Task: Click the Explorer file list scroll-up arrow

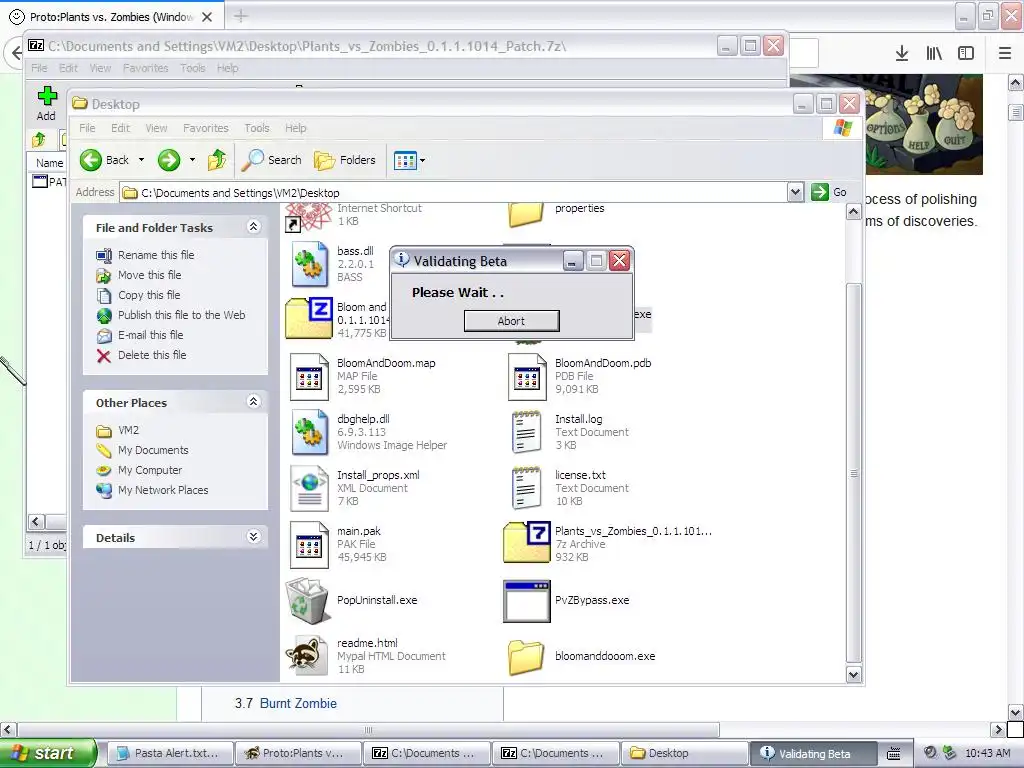Action: click(x=854, y=212)
